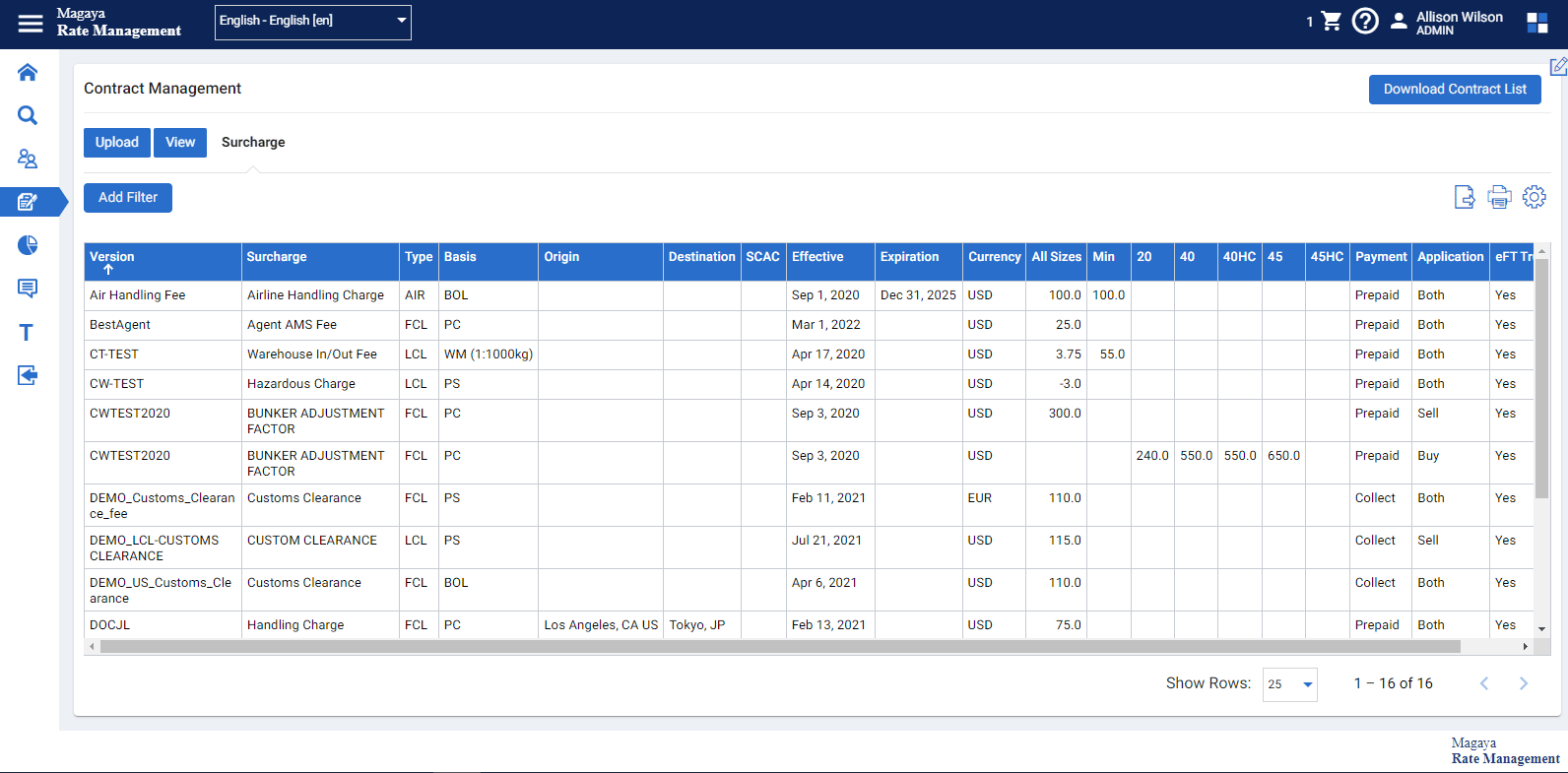This screenshot has height=773, width=1568.
Task: Switch to the View tab
Action: (x=180, y=143)
